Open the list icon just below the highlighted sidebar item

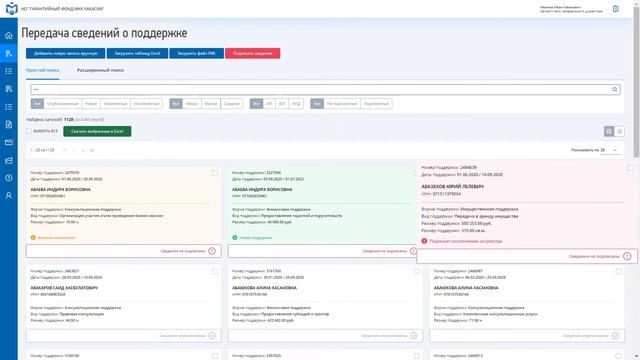coord(9,71)
